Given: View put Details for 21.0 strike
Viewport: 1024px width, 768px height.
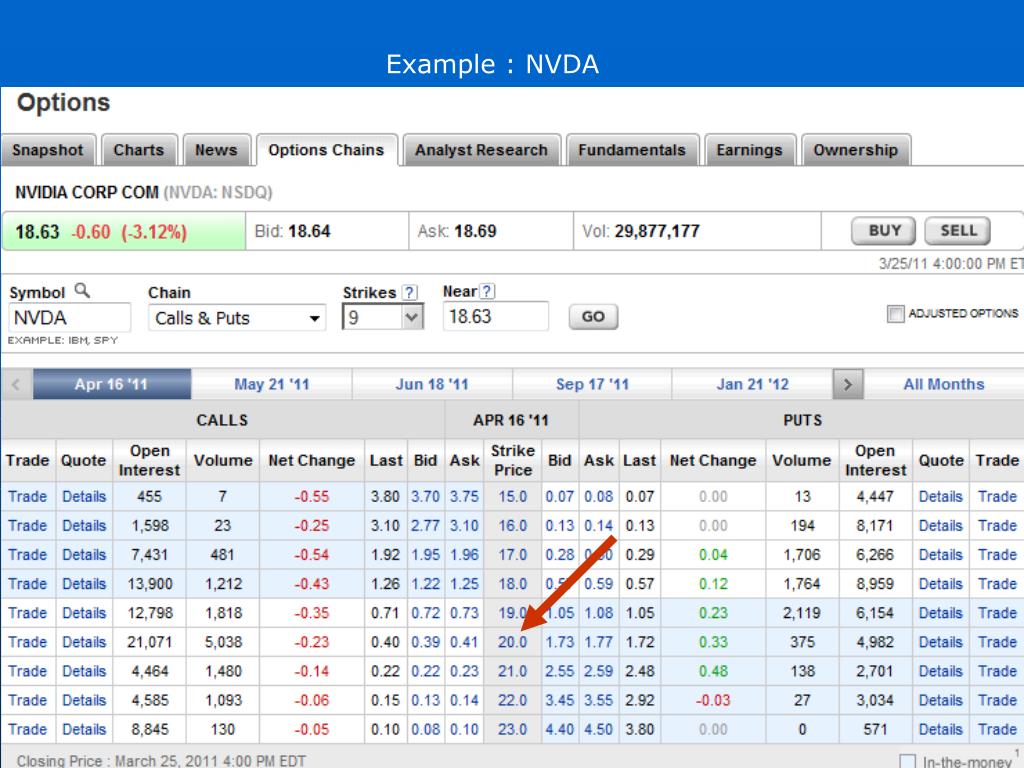Looking at the screenshot, I should (941, 671).
